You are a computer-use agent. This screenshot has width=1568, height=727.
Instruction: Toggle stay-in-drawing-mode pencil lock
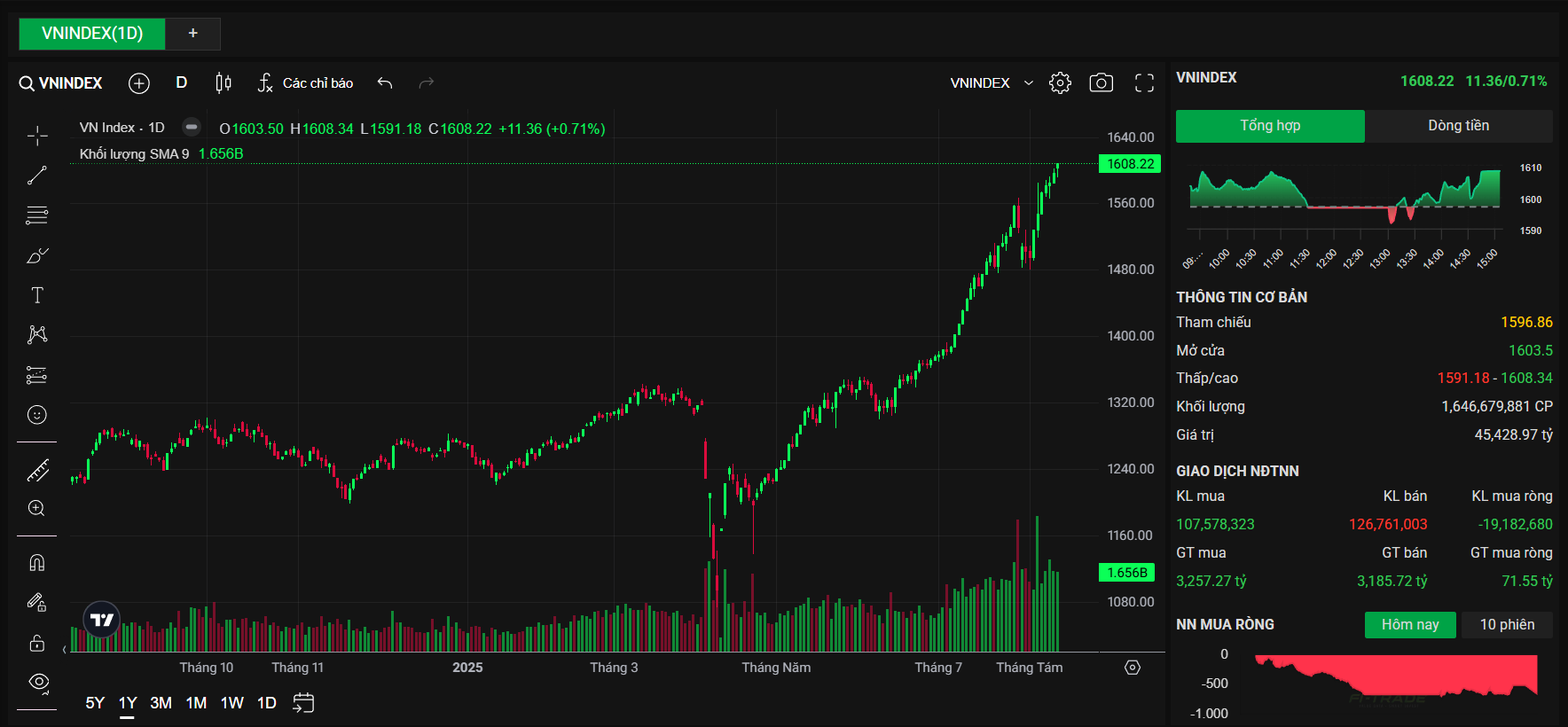coord(37,603)
